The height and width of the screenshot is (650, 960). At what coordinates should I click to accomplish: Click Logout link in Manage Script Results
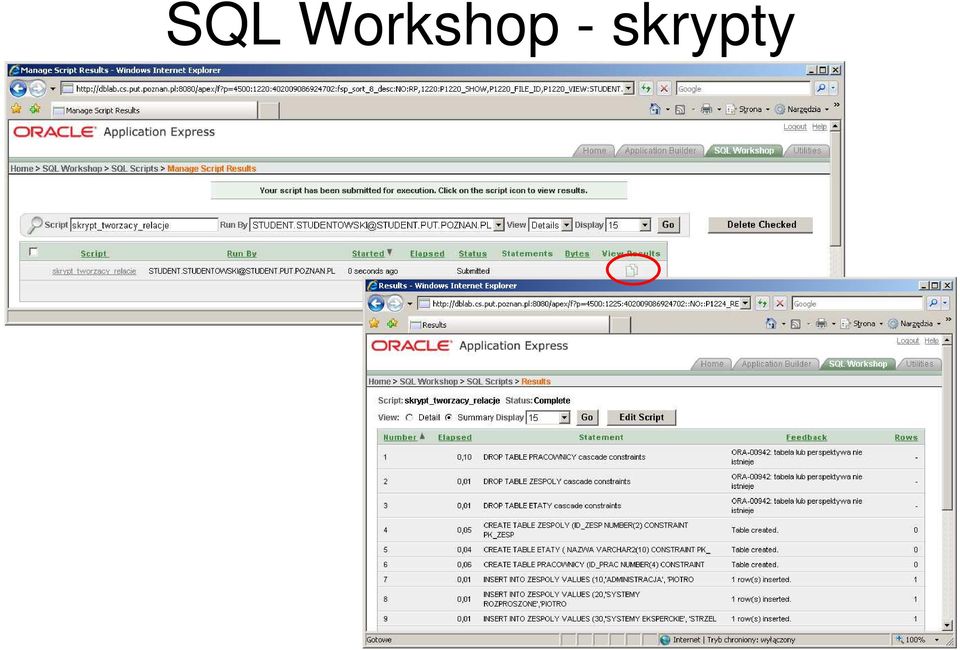tap(795, 127)
